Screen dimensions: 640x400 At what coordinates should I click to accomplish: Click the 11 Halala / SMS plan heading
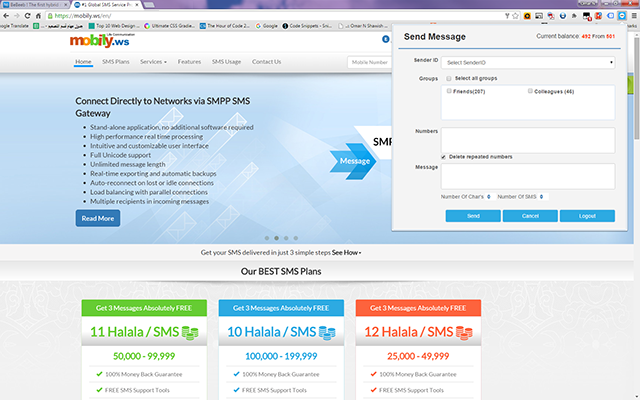(x=135, y=332)
